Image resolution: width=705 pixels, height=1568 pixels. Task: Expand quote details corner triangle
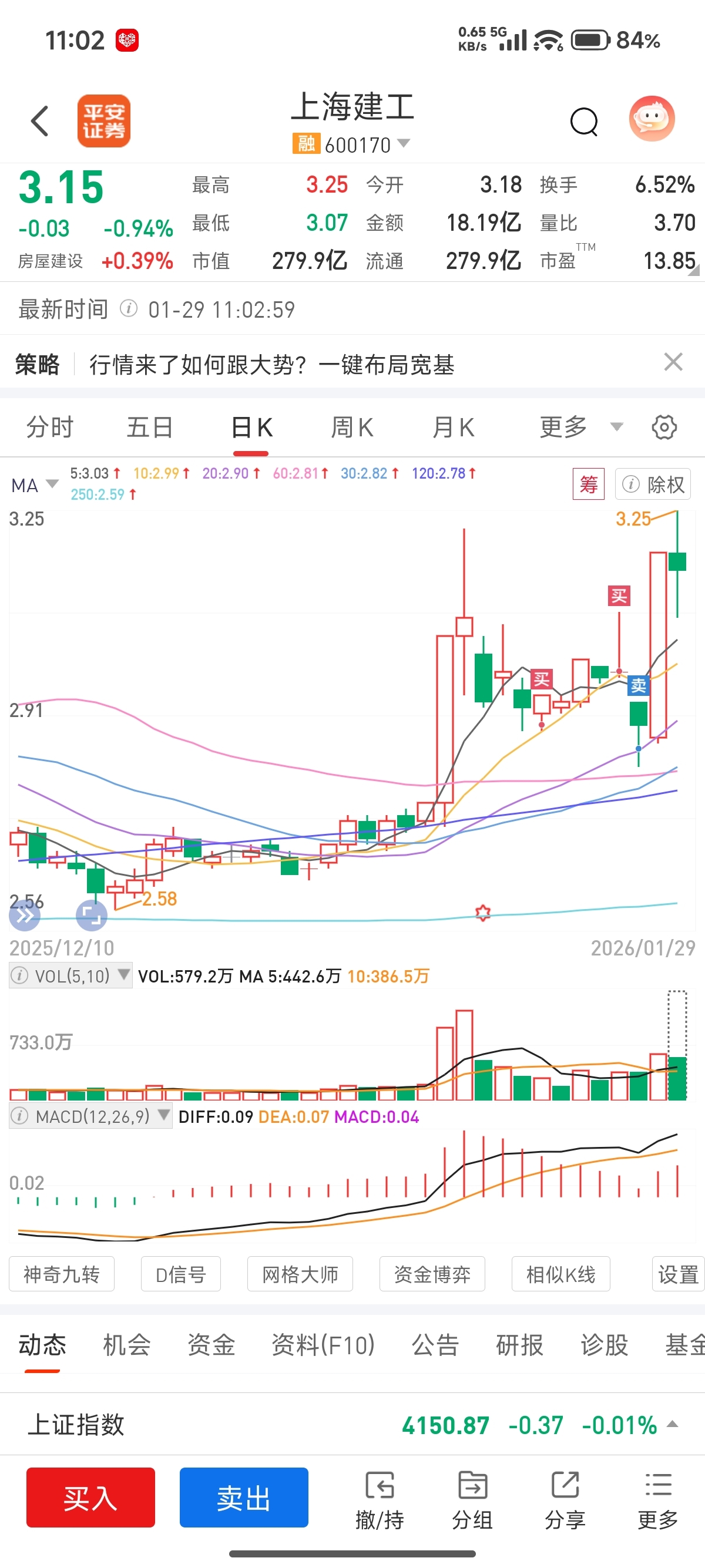pos(693,271)
